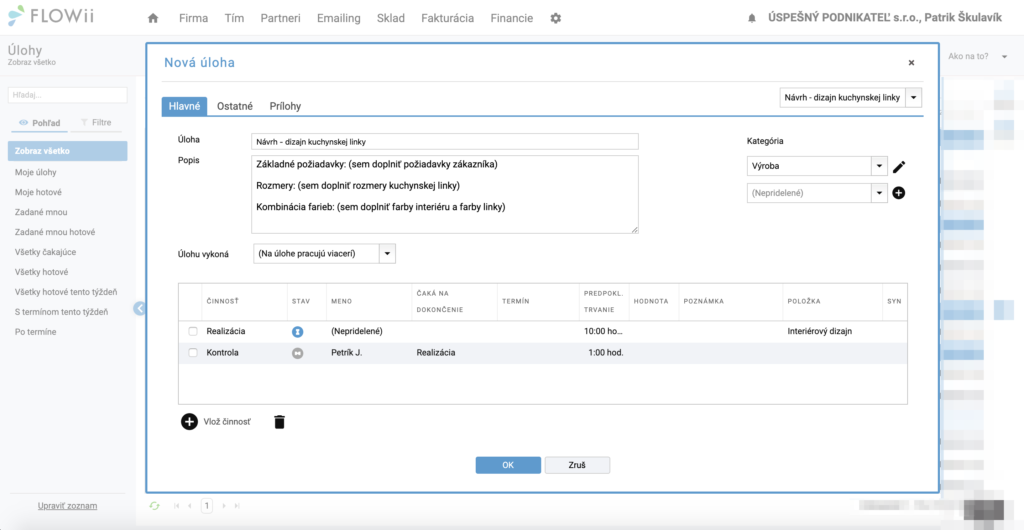Go to the previous page of the pager

click(x=190, y=506)
